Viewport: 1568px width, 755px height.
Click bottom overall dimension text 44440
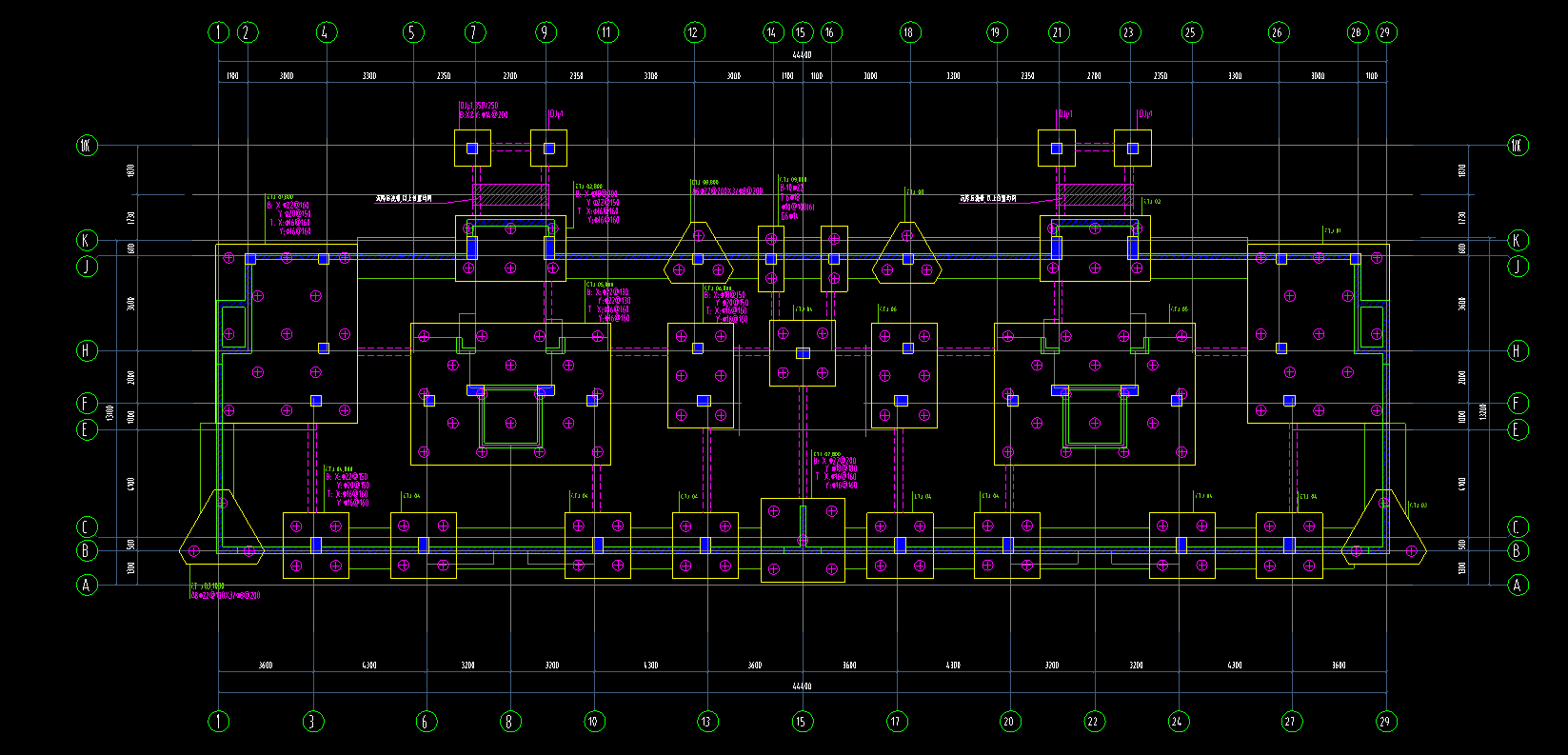pos(802,685)
